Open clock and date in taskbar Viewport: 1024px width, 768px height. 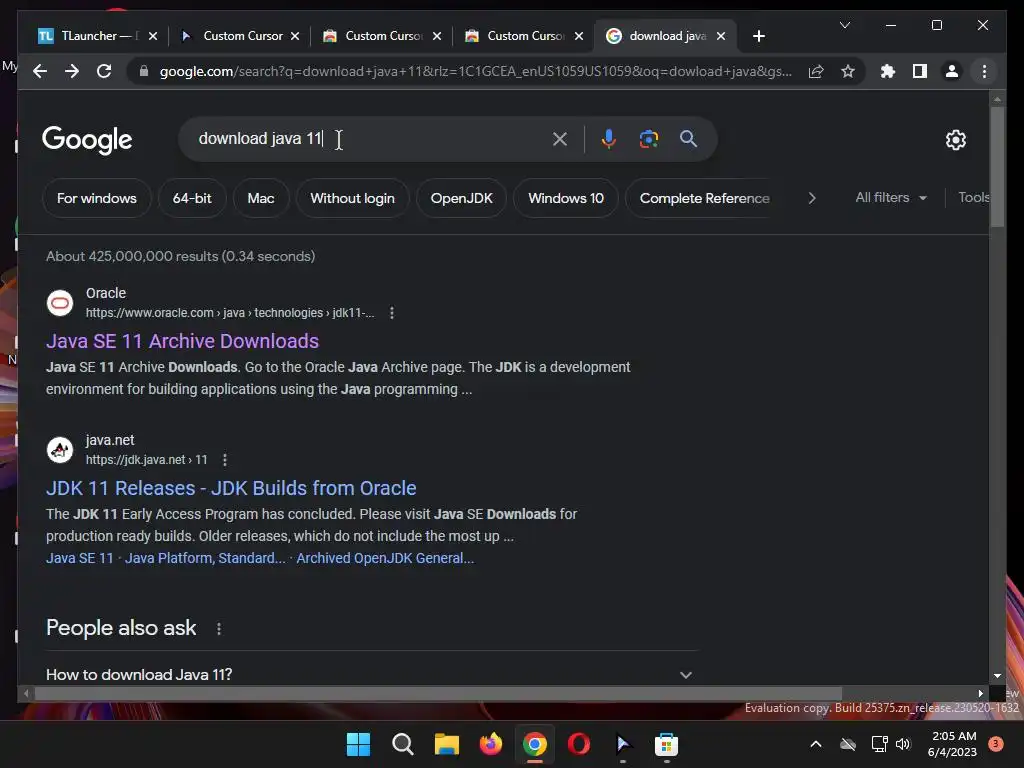point(952,744)
